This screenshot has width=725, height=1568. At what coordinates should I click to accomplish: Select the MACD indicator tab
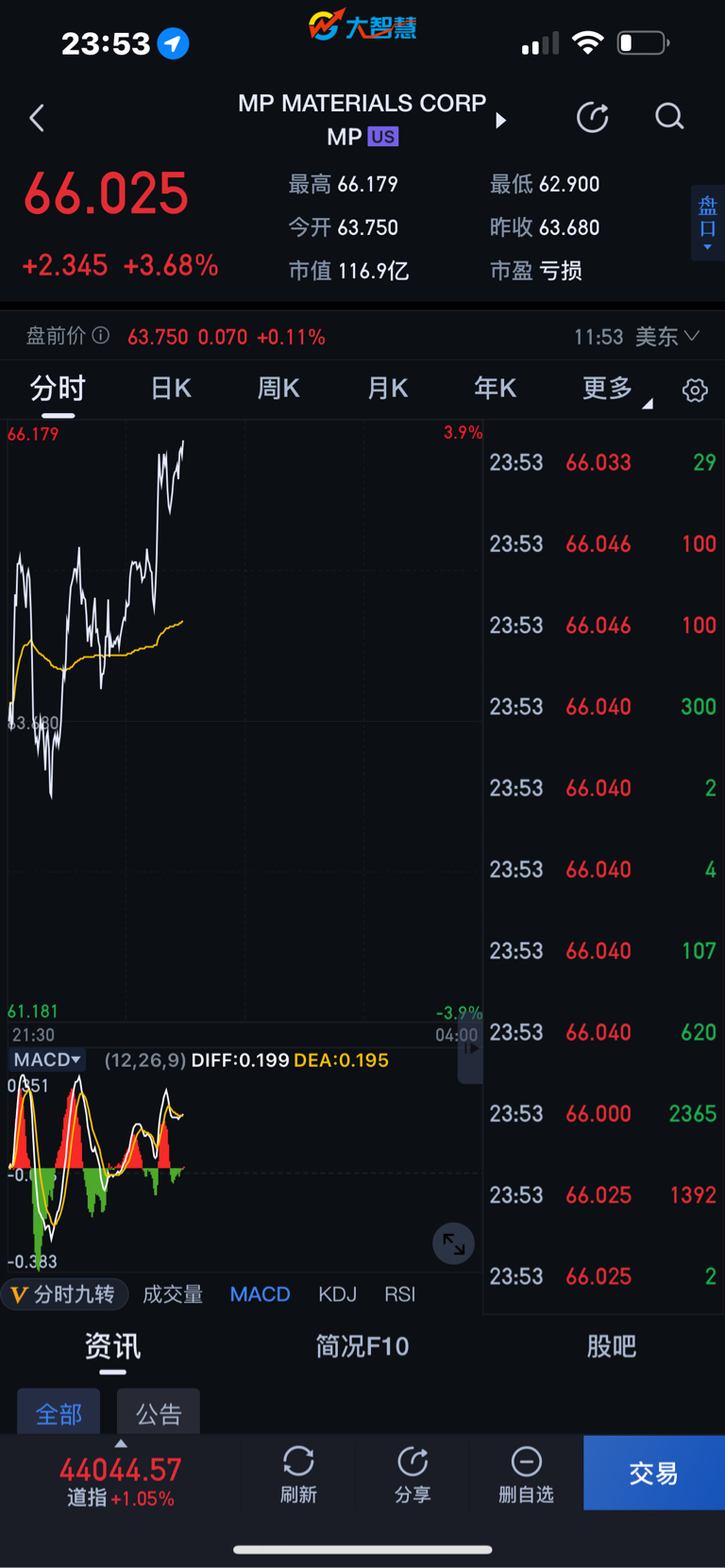tap(260, 1294)
